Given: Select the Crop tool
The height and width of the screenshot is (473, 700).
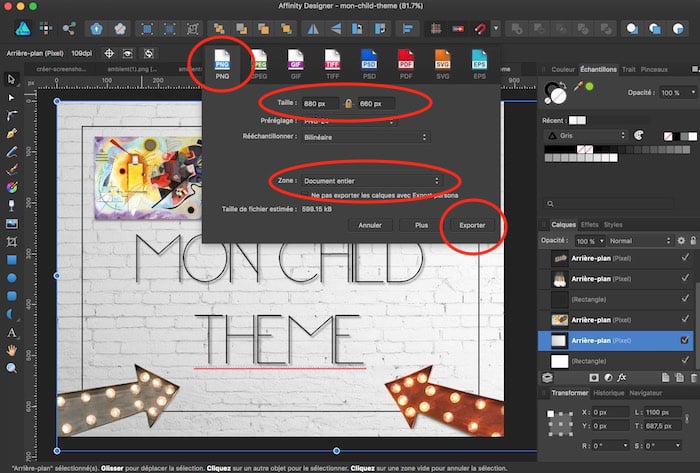Looking at the screenshot, I should 12,242.
